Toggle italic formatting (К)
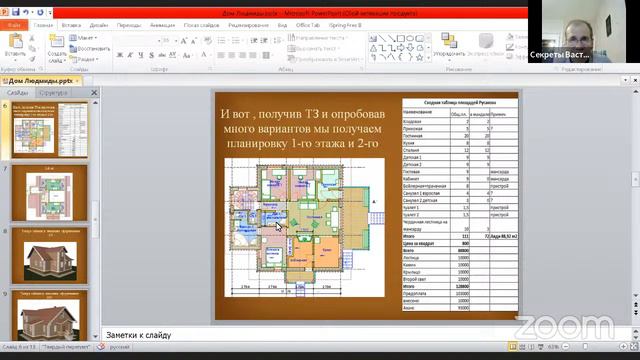Screen dimensions: 640x360 tap(130, 55)
